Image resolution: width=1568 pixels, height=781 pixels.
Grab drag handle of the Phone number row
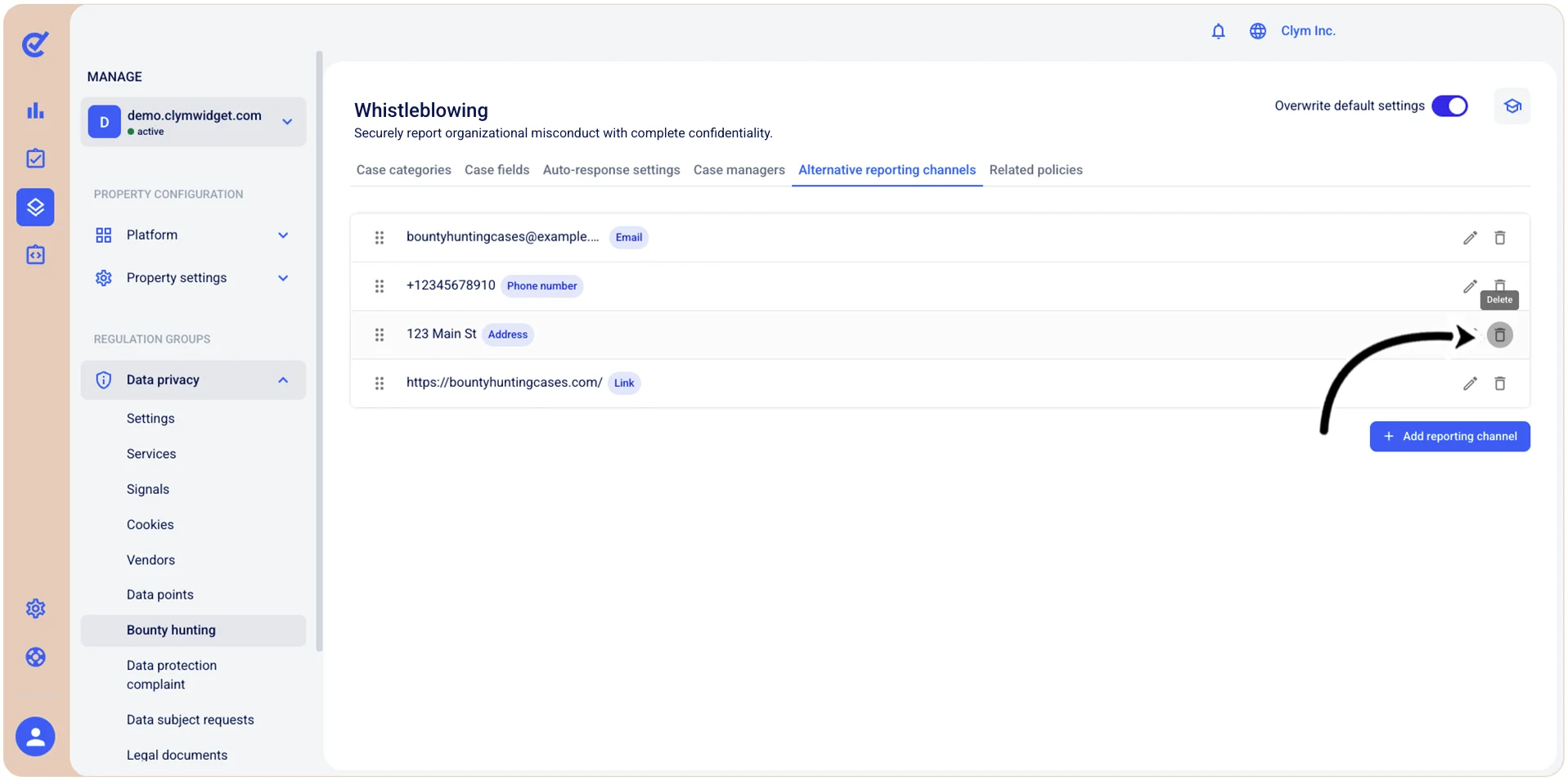380,286
